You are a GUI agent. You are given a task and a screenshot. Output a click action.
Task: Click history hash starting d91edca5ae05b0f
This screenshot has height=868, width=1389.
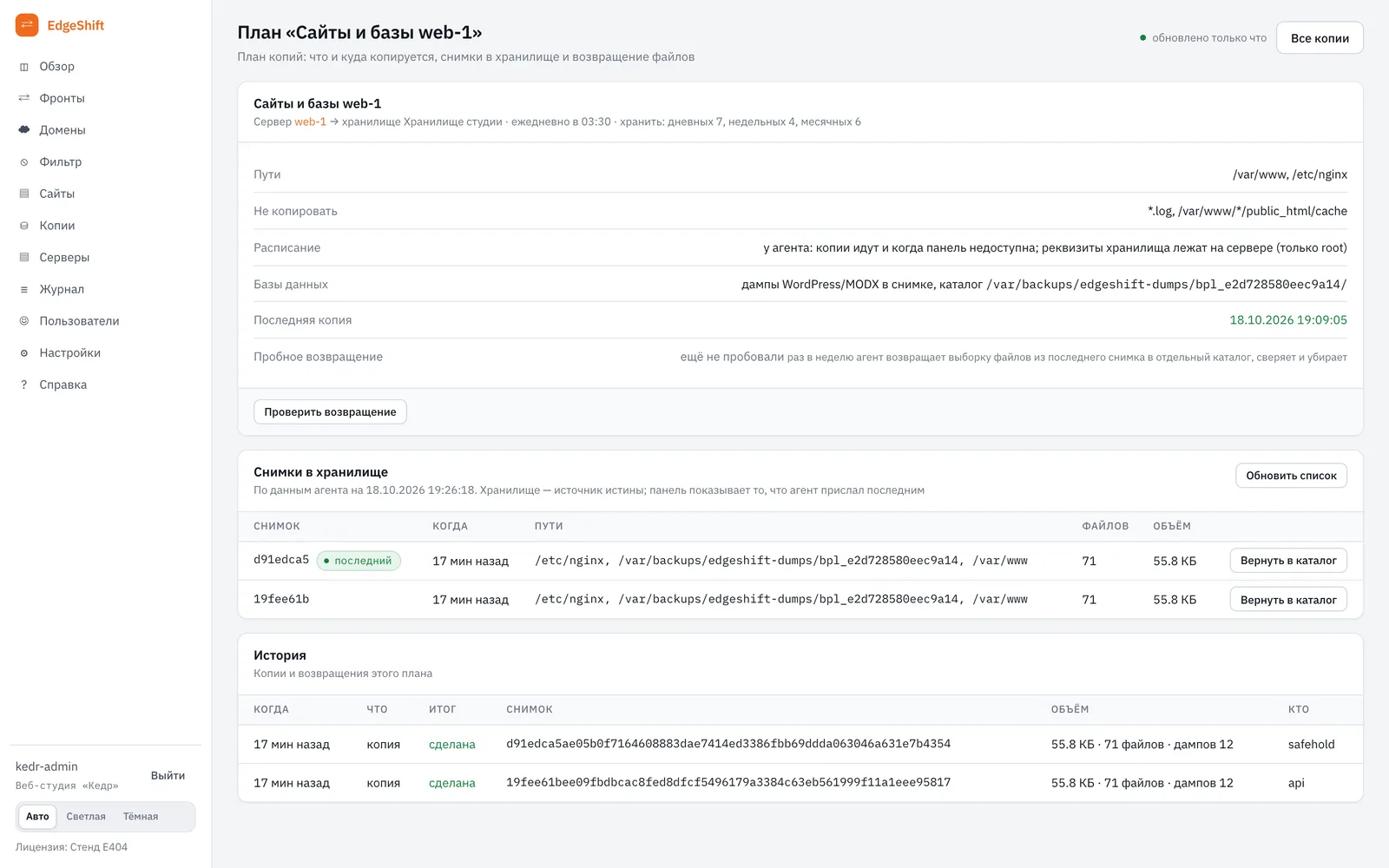(x=728, y=744)
